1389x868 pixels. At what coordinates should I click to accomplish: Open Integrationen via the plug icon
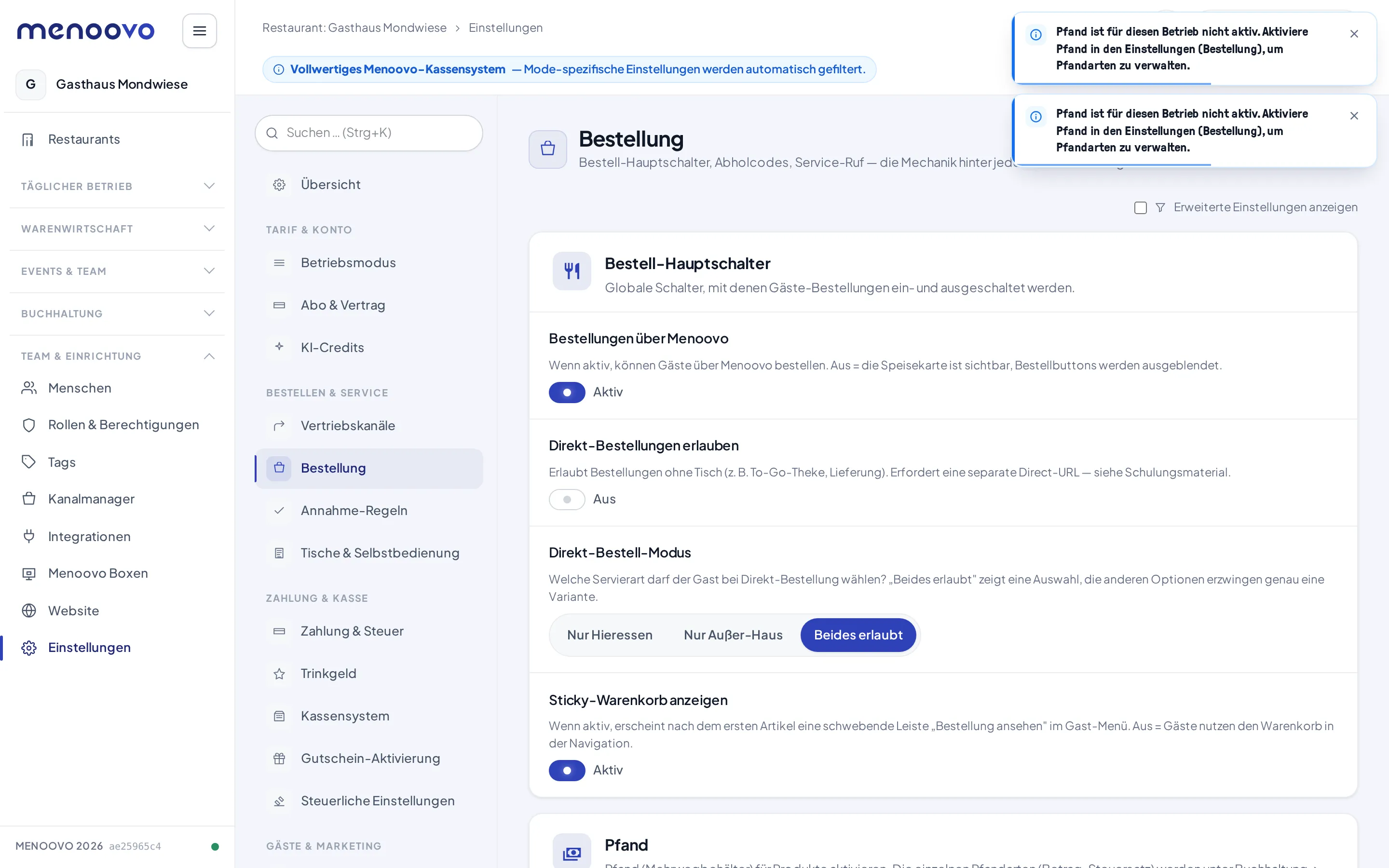(x=29, y=536)
